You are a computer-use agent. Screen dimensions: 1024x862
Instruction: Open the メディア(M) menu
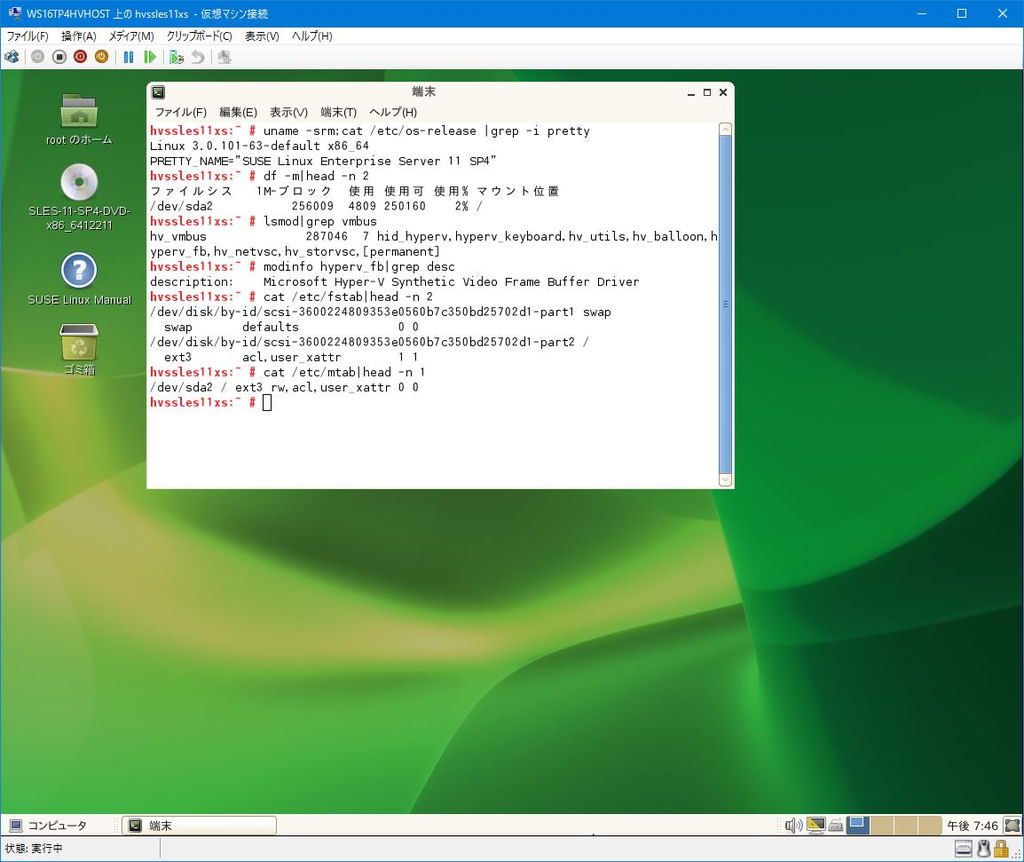click(x=131, y=36)
